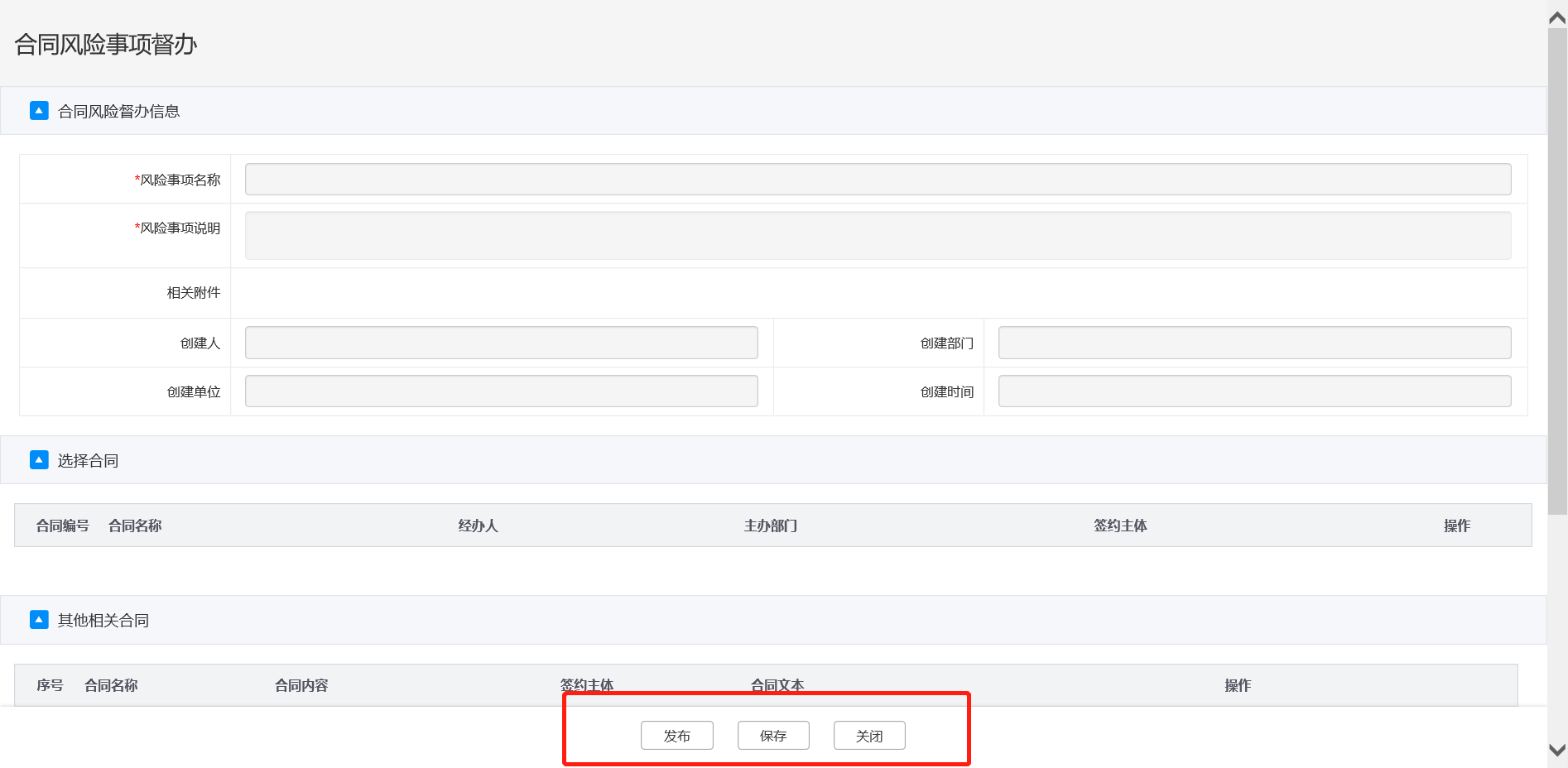Select the 创建时间 input field

pos(1254,391)
